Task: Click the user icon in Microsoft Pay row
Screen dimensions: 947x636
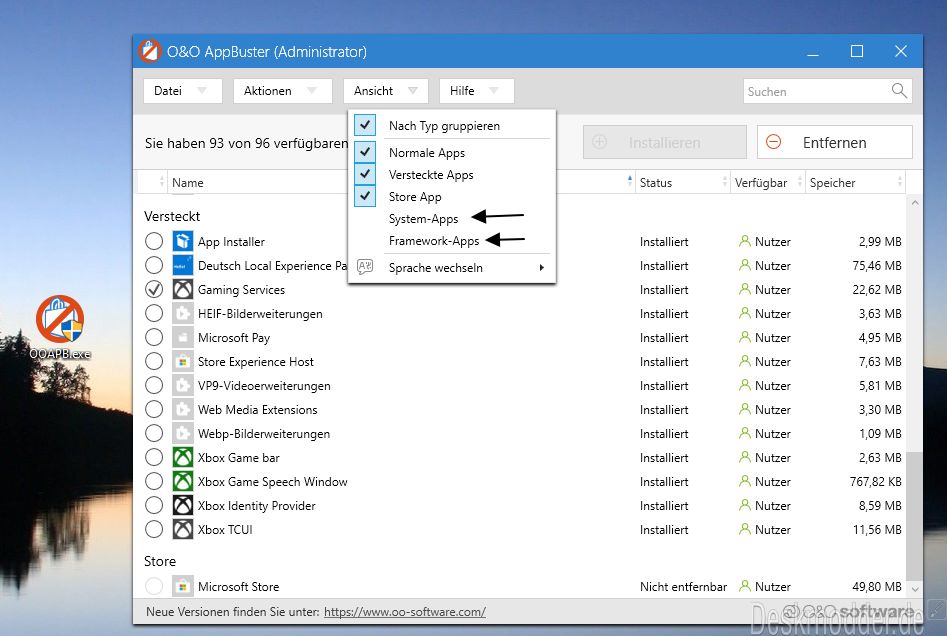Action: coord(745,337)
